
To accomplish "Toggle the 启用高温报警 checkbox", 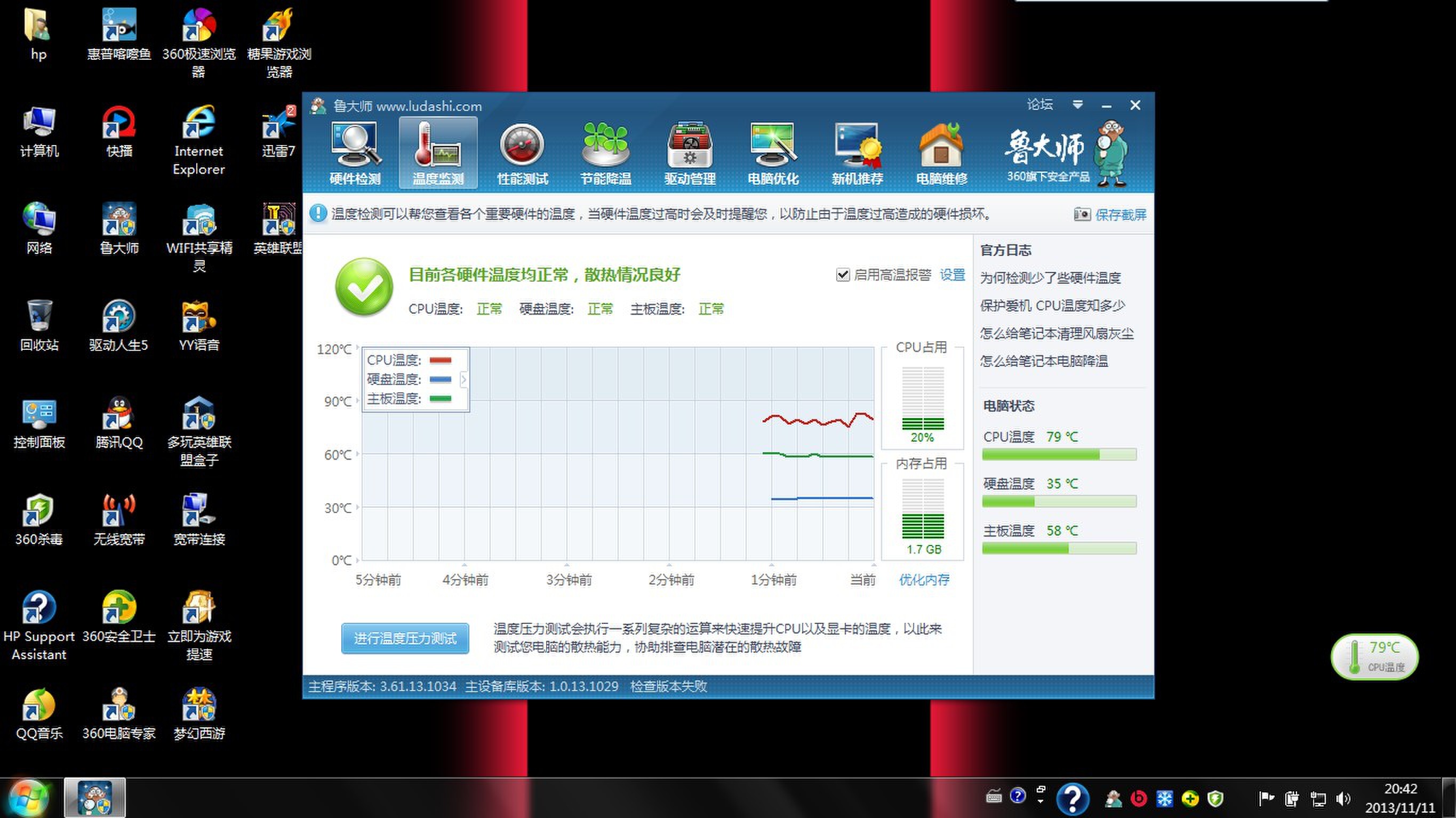I will point(843,275).
